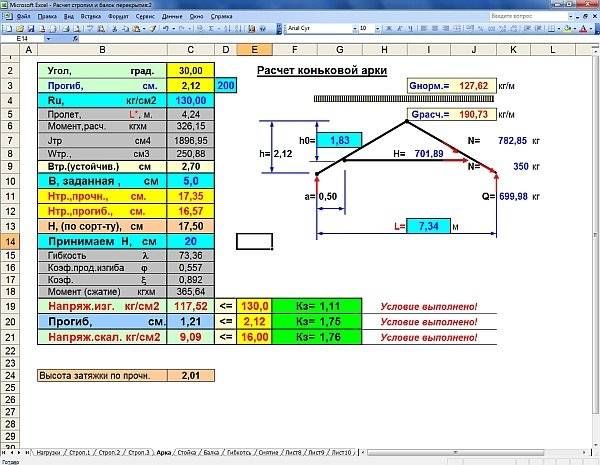The width and height of the screenshot is (600, 465).
Task: Open the Данные menu
Action: [172, 16]
